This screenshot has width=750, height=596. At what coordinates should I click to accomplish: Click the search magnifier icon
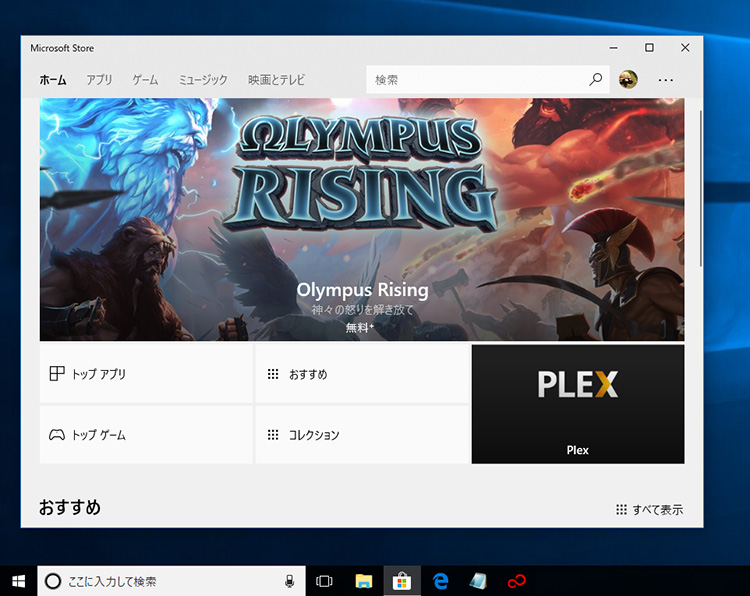596,80
